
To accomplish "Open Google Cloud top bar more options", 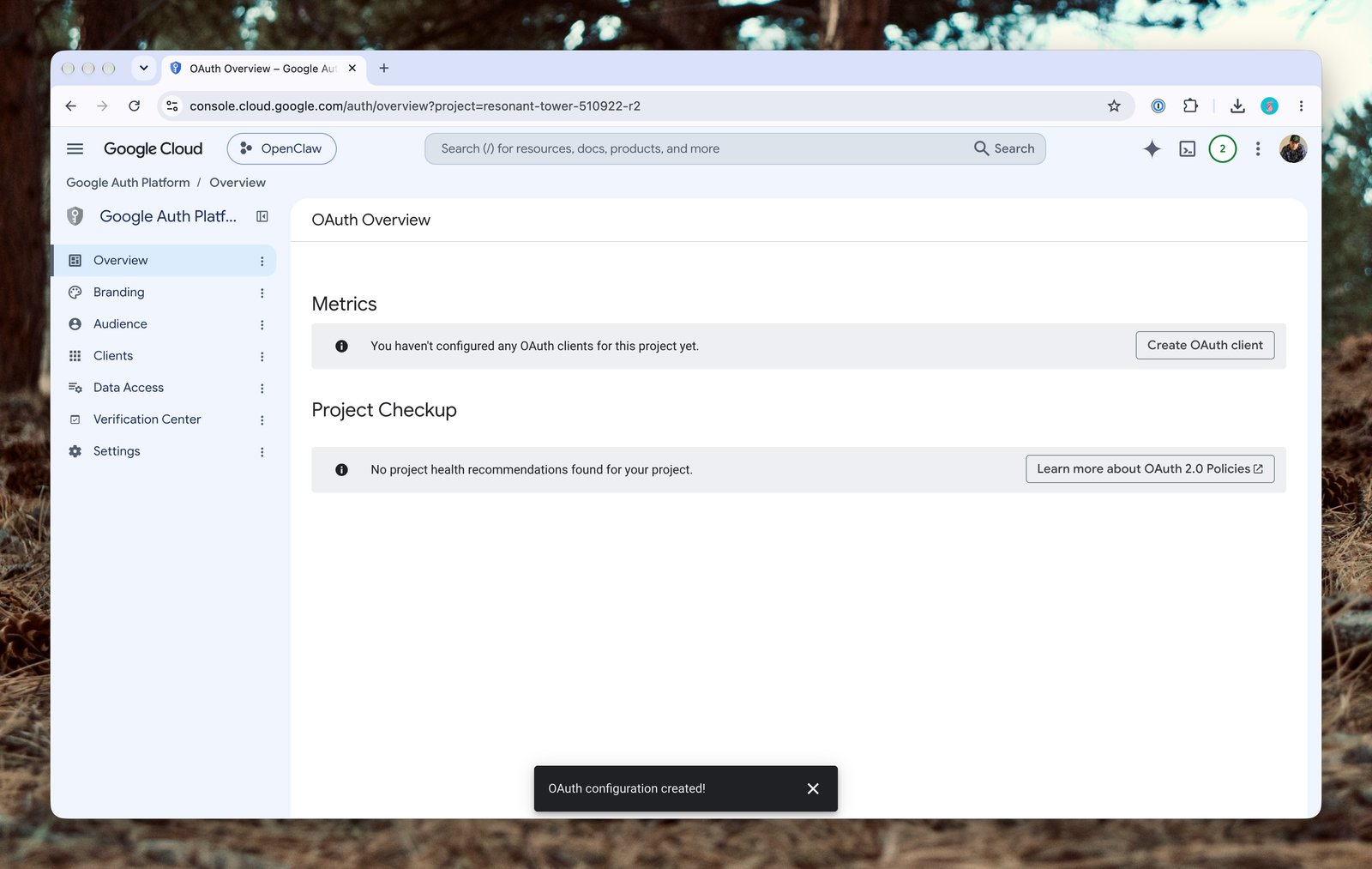I will (1257, 148).
